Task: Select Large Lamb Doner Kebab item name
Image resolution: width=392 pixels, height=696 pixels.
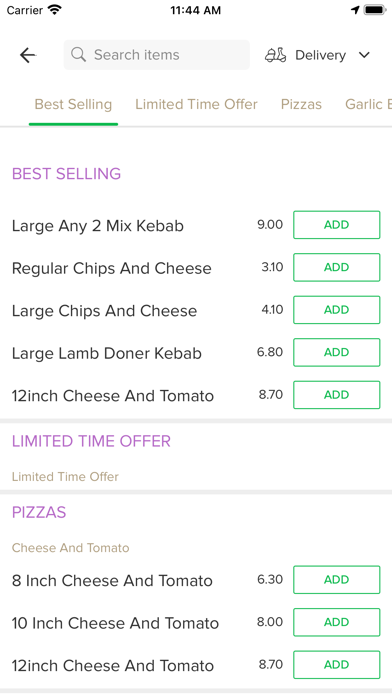Action: click(107, 353)
